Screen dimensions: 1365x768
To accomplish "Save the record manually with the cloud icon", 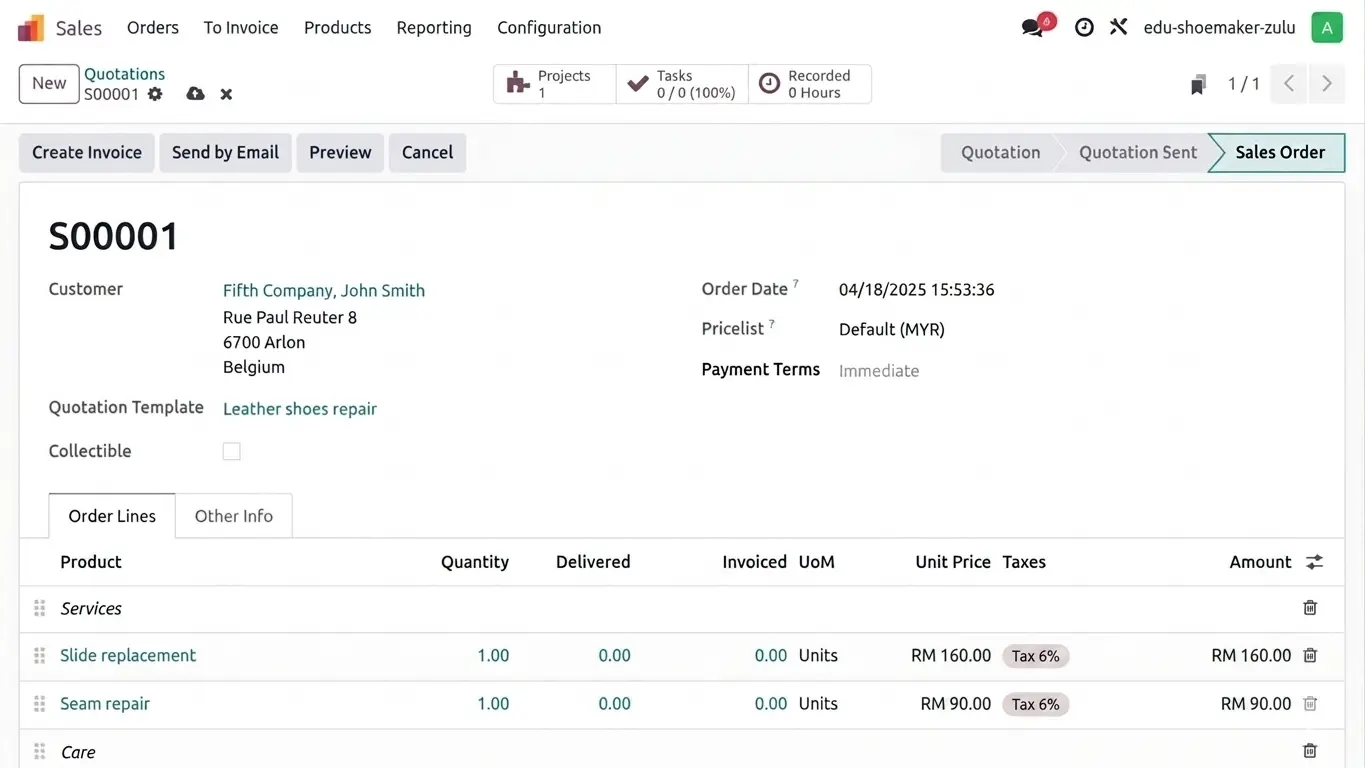I will point(196,94).
